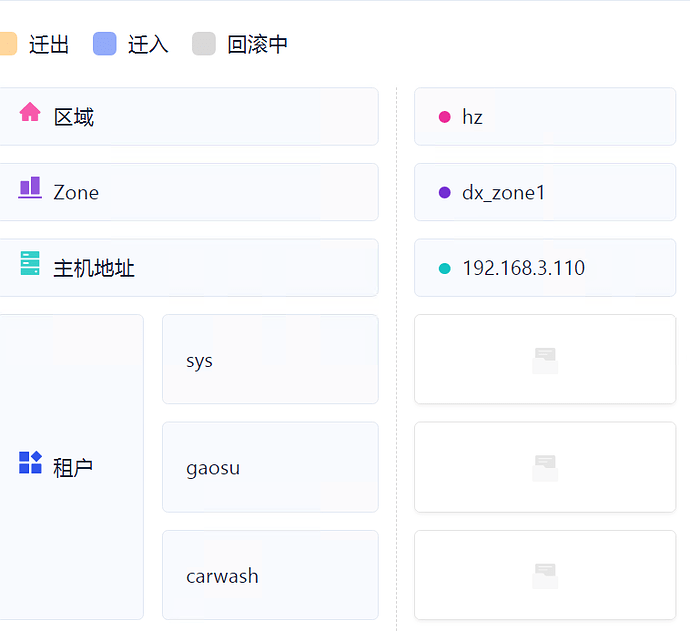
Task: Click the teal server icon for 主机地址
Action: pos(30,264)
